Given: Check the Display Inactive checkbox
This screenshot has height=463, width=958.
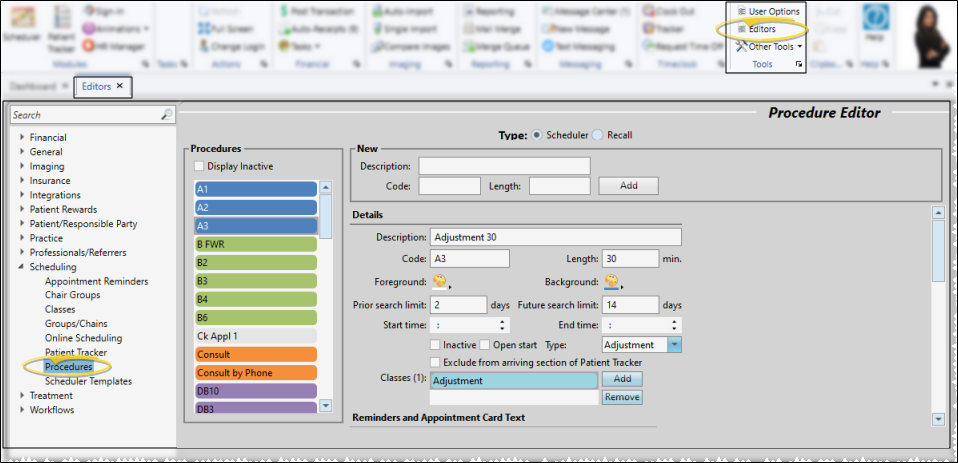Looking at the screenshot, I should coord(199,166).
